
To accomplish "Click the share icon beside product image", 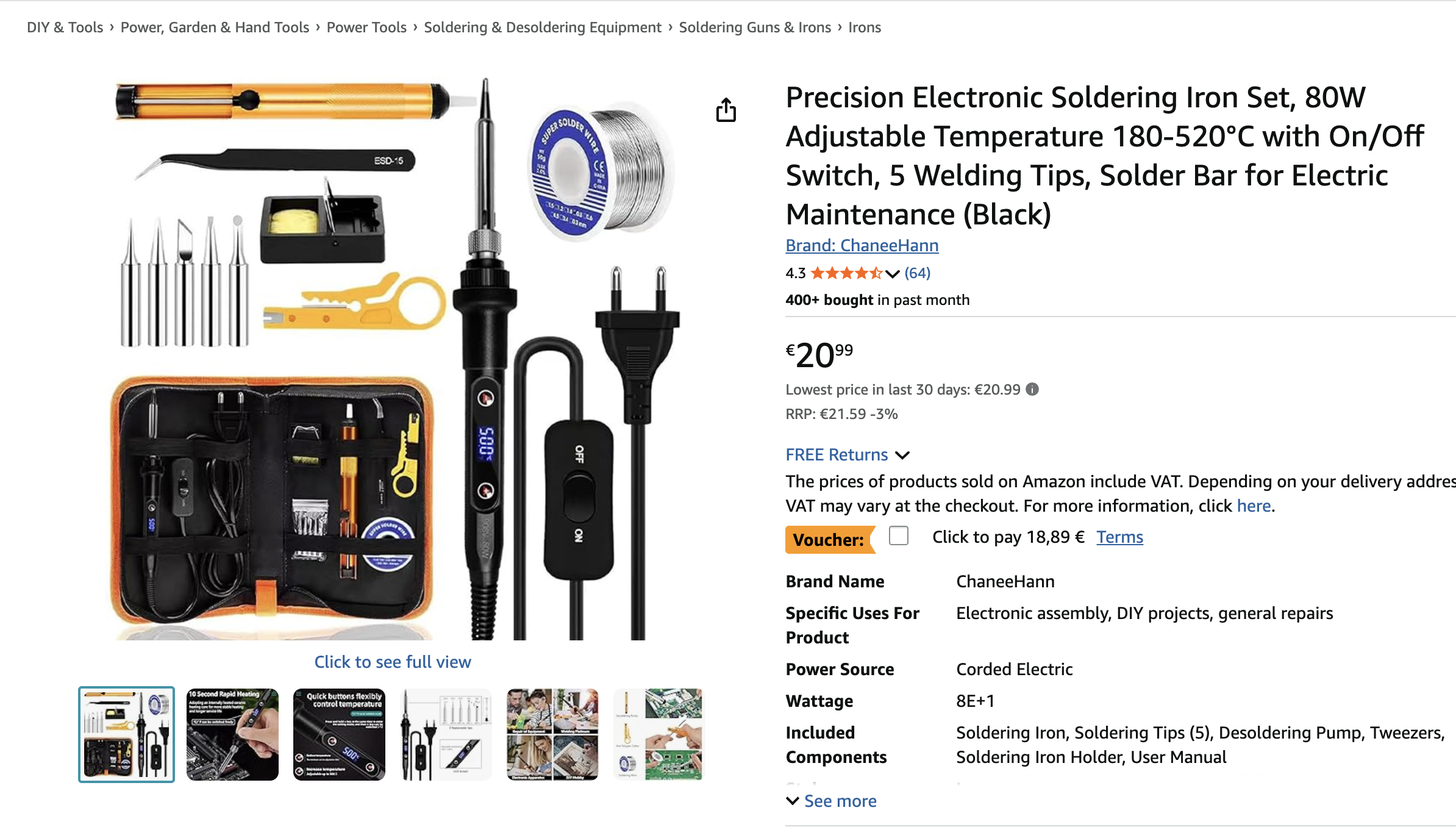I will point(726,110).
